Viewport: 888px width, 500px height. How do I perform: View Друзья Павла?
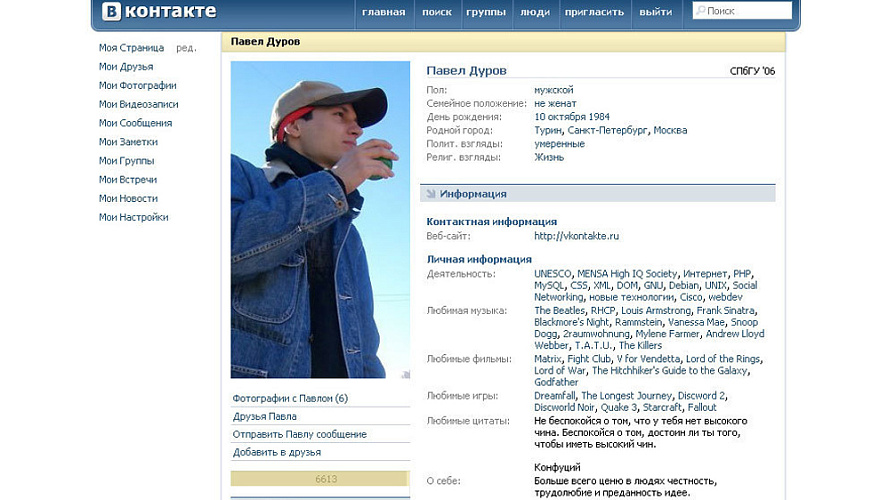[264, 416]
